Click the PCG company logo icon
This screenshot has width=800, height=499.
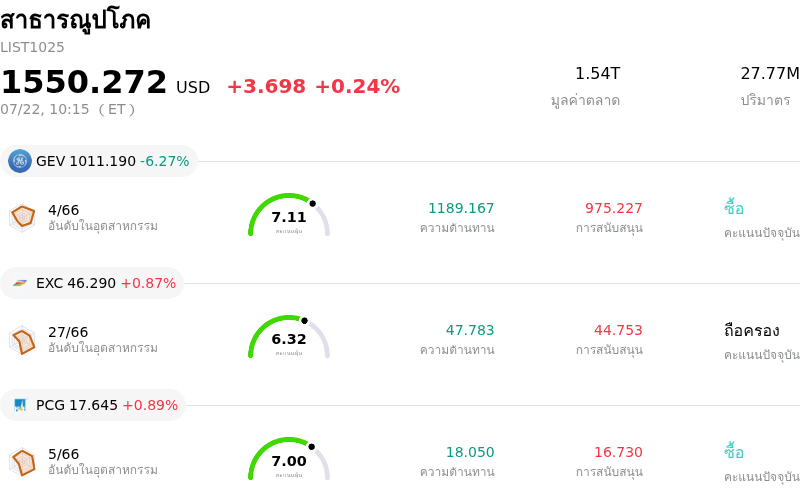click(x=20, y=405)
